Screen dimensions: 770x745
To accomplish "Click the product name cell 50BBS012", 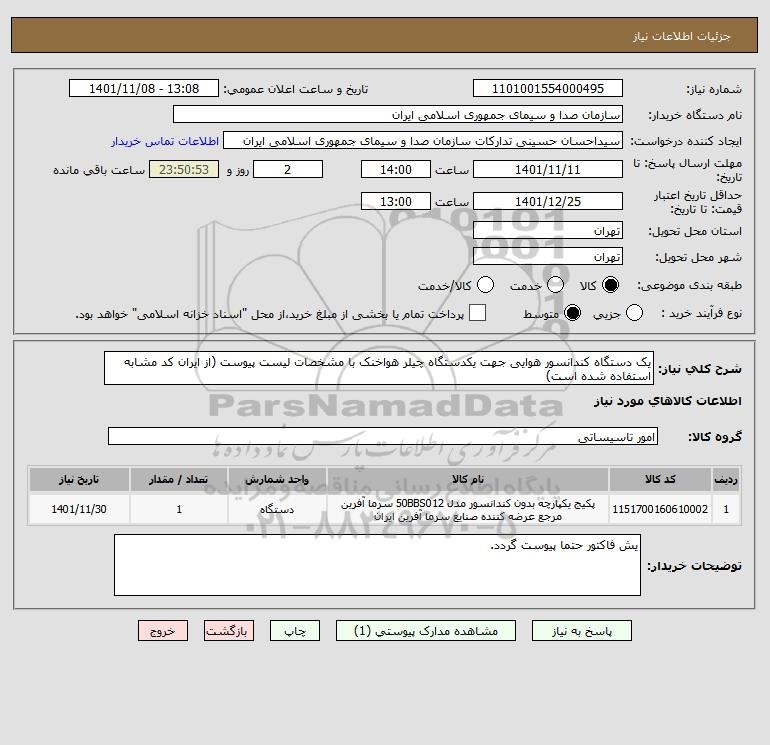I will click(x=468, y=509).
